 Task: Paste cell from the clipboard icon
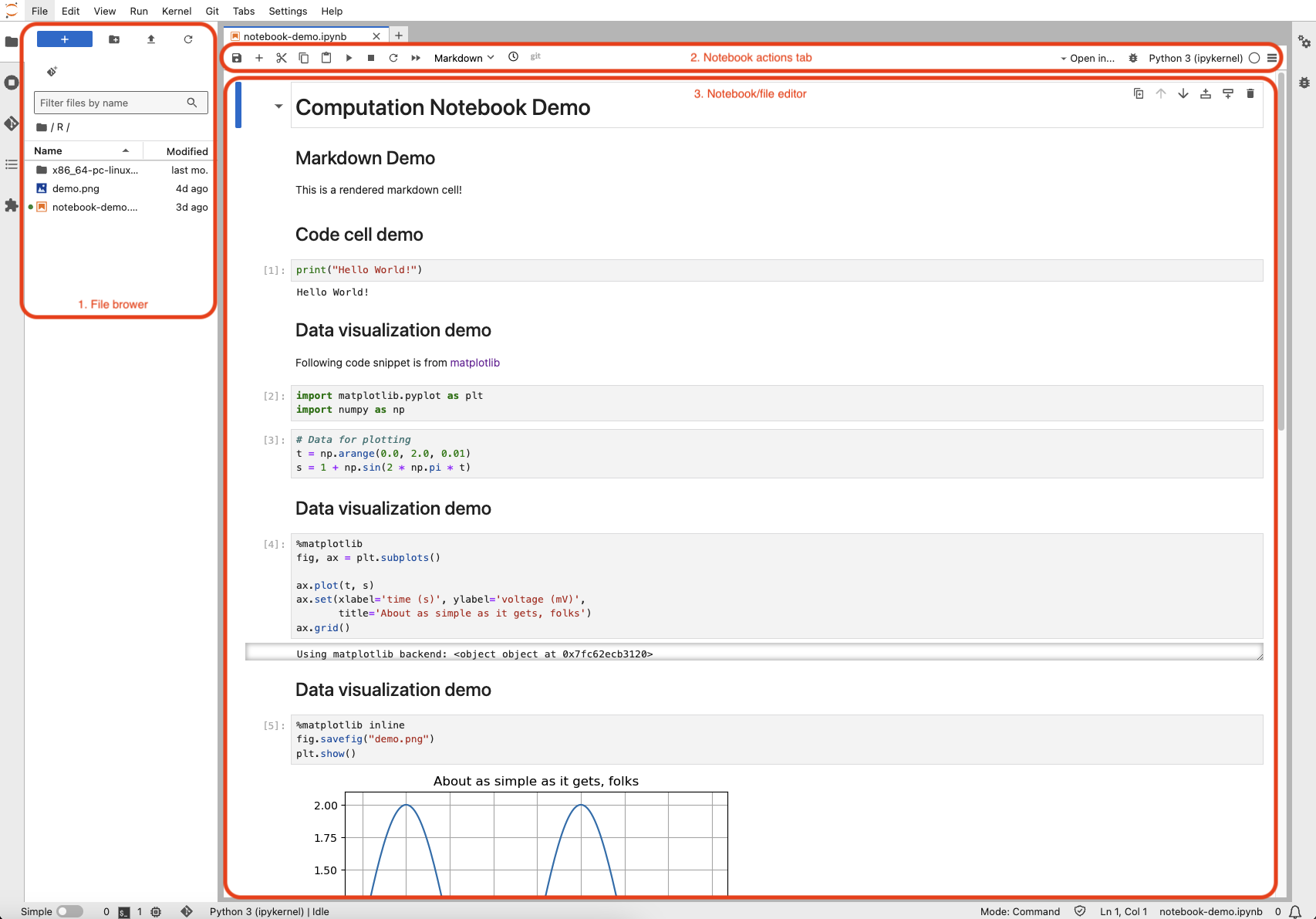pos(326,58)
